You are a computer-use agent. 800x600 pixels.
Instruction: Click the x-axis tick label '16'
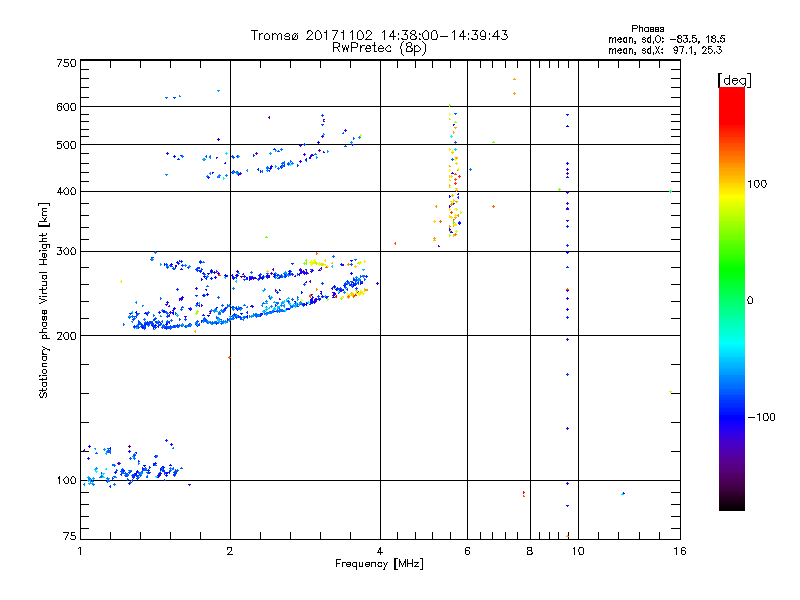coord(680,551)
